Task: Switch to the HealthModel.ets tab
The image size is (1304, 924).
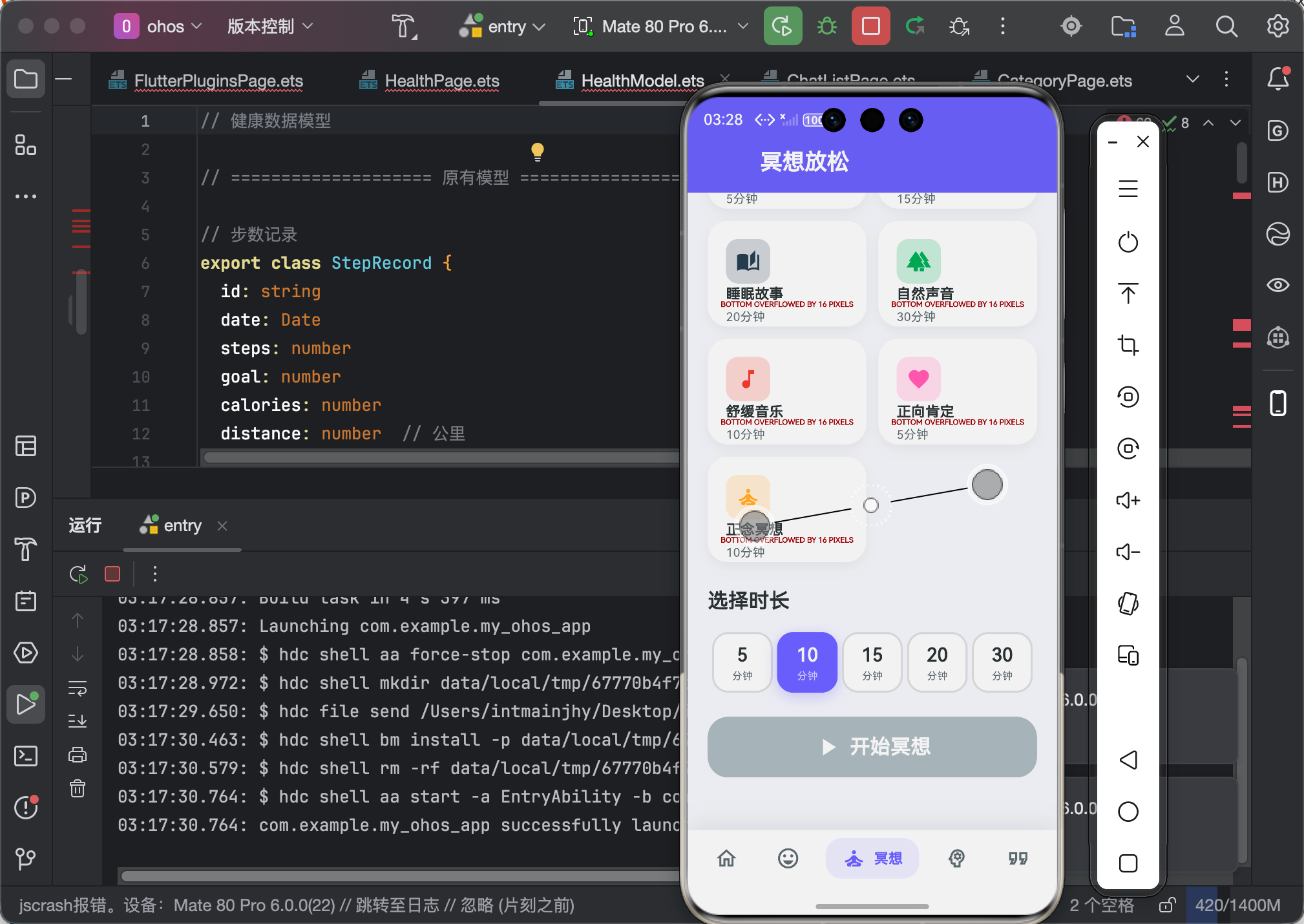Action: click(x=631, y=81)
